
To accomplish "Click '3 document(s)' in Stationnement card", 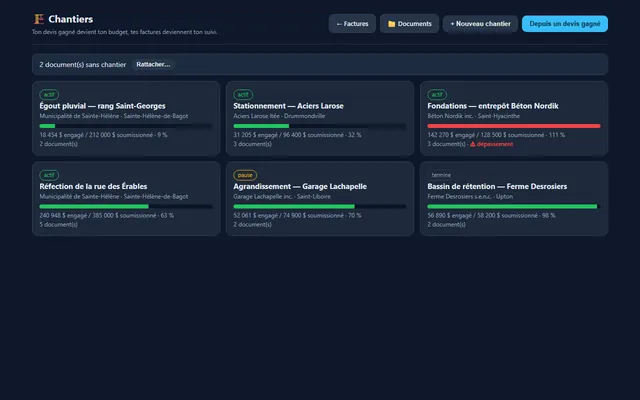I will (x=252, y=144).
